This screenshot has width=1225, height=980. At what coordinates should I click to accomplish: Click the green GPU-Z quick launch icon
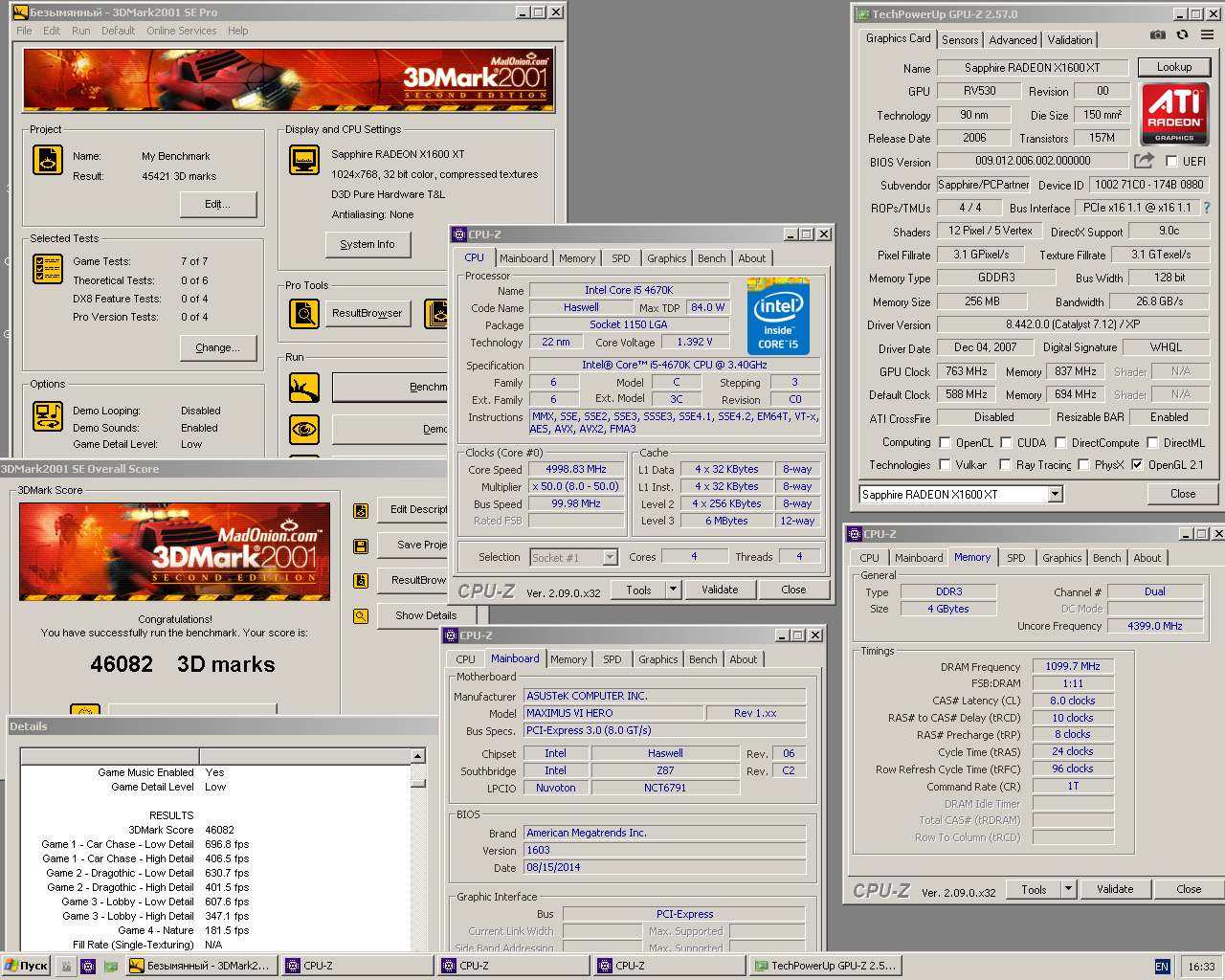[x=110, y=967]
